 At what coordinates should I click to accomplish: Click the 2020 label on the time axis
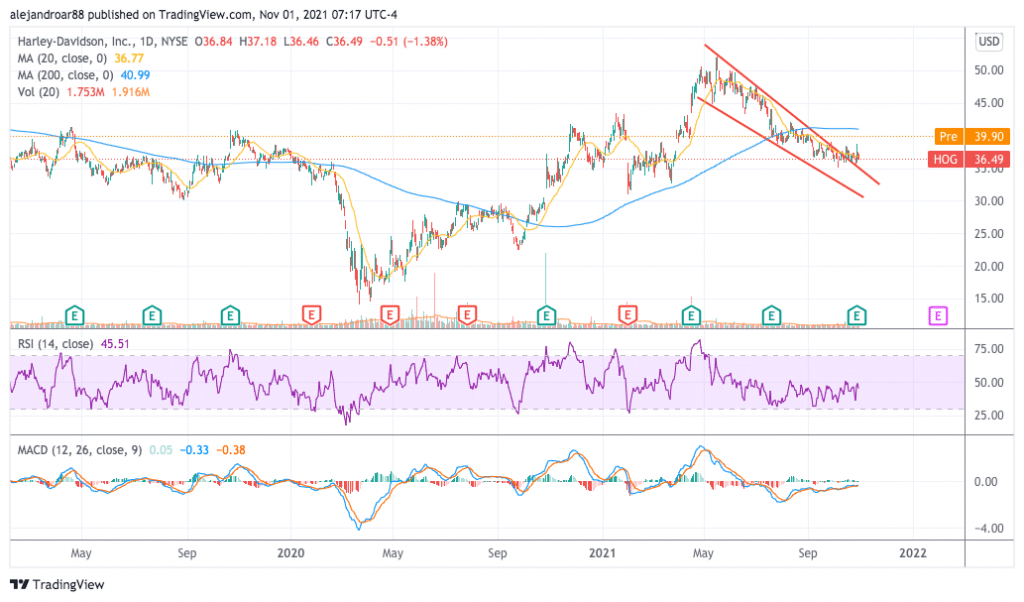click(x=291, y=553)
